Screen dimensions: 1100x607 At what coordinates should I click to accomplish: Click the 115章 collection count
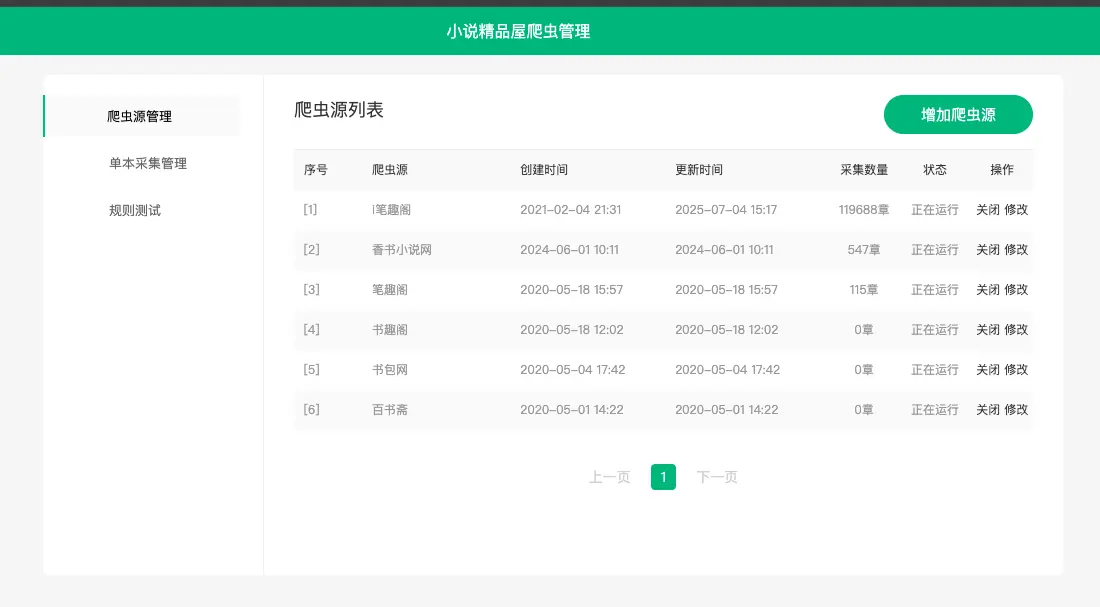[864, 290]
